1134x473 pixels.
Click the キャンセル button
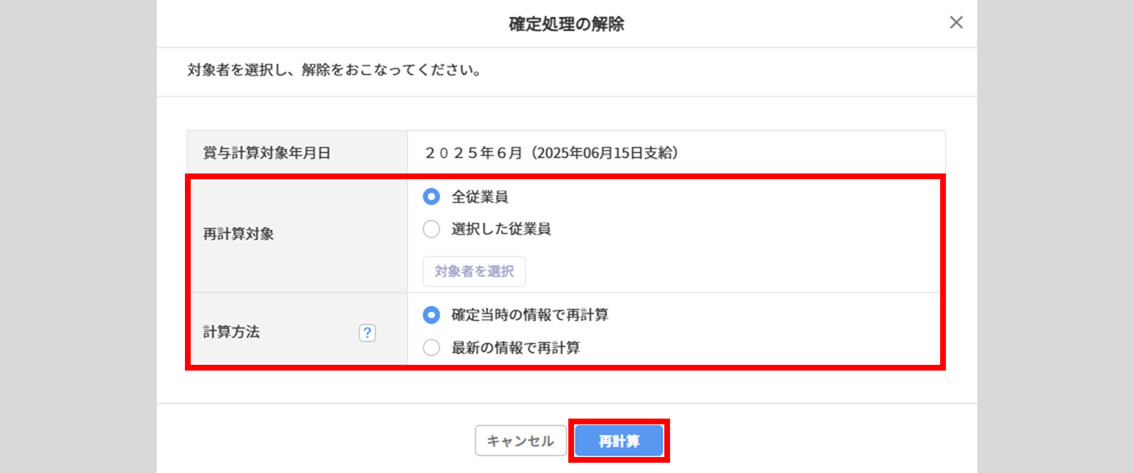point(520,441)
